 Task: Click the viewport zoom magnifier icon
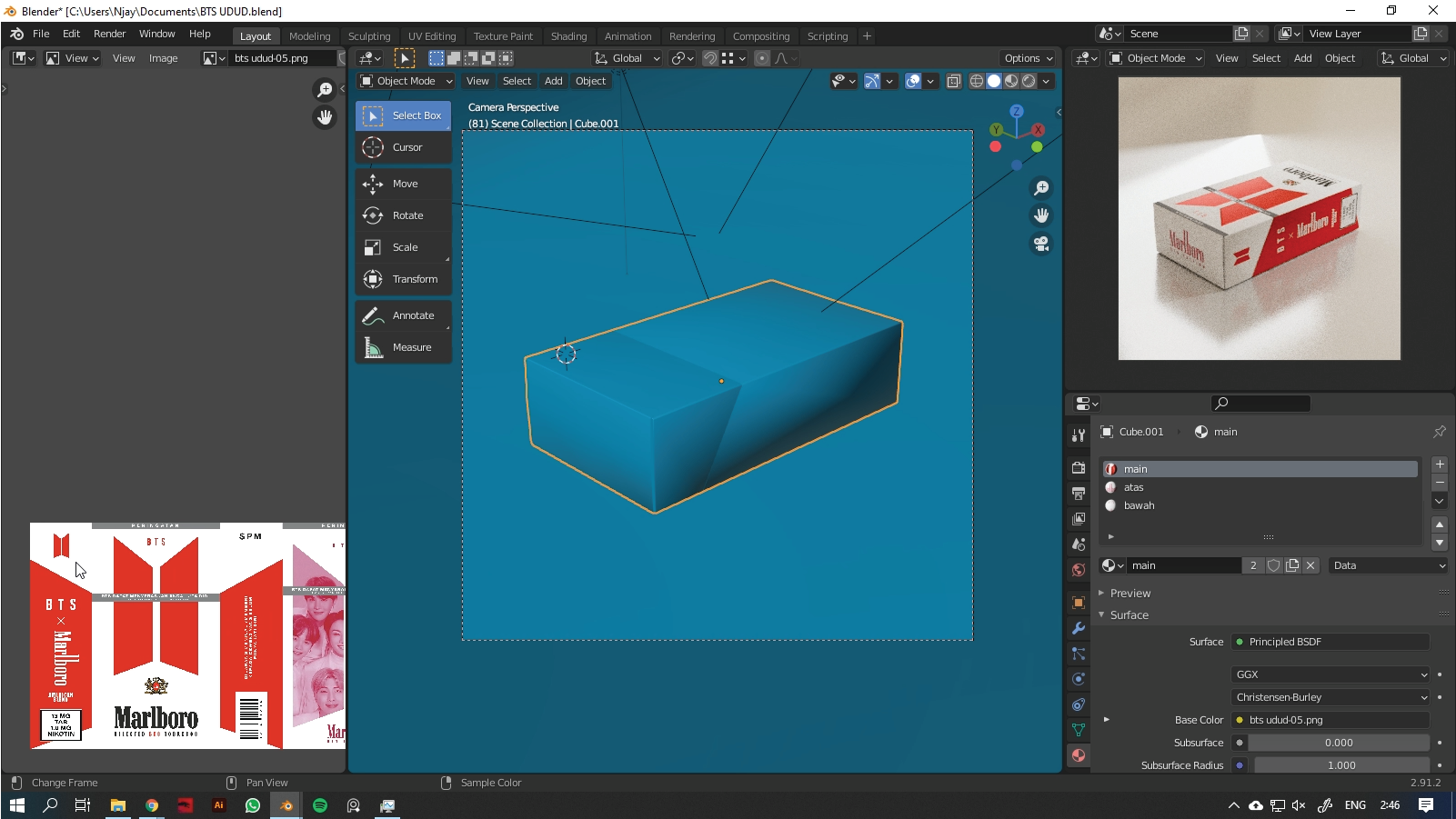coord(1041,187)
